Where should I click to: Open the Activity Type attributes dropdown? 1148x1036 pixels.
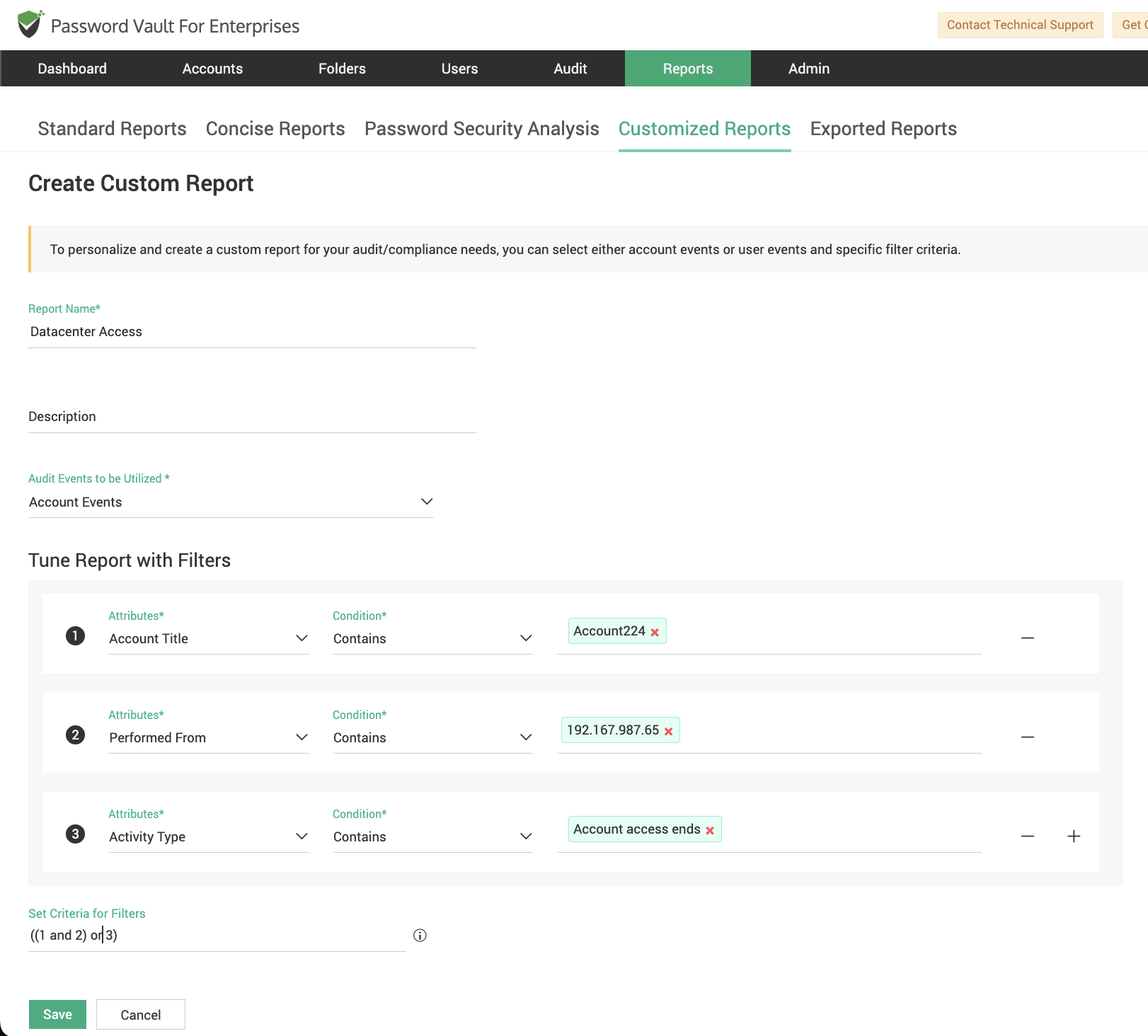coord(209,836)
